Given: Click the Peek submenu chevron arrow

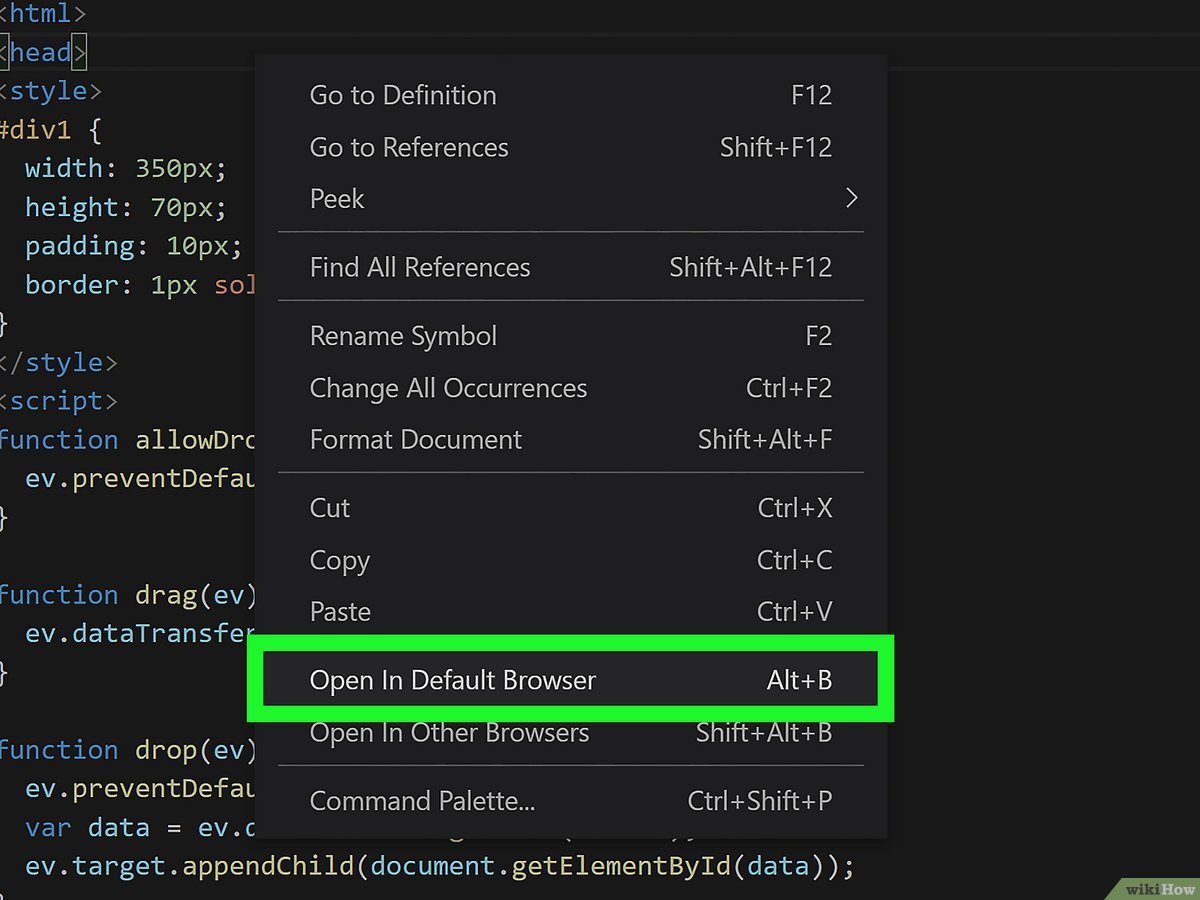Looking at the screenshot, I should point(852,198).
